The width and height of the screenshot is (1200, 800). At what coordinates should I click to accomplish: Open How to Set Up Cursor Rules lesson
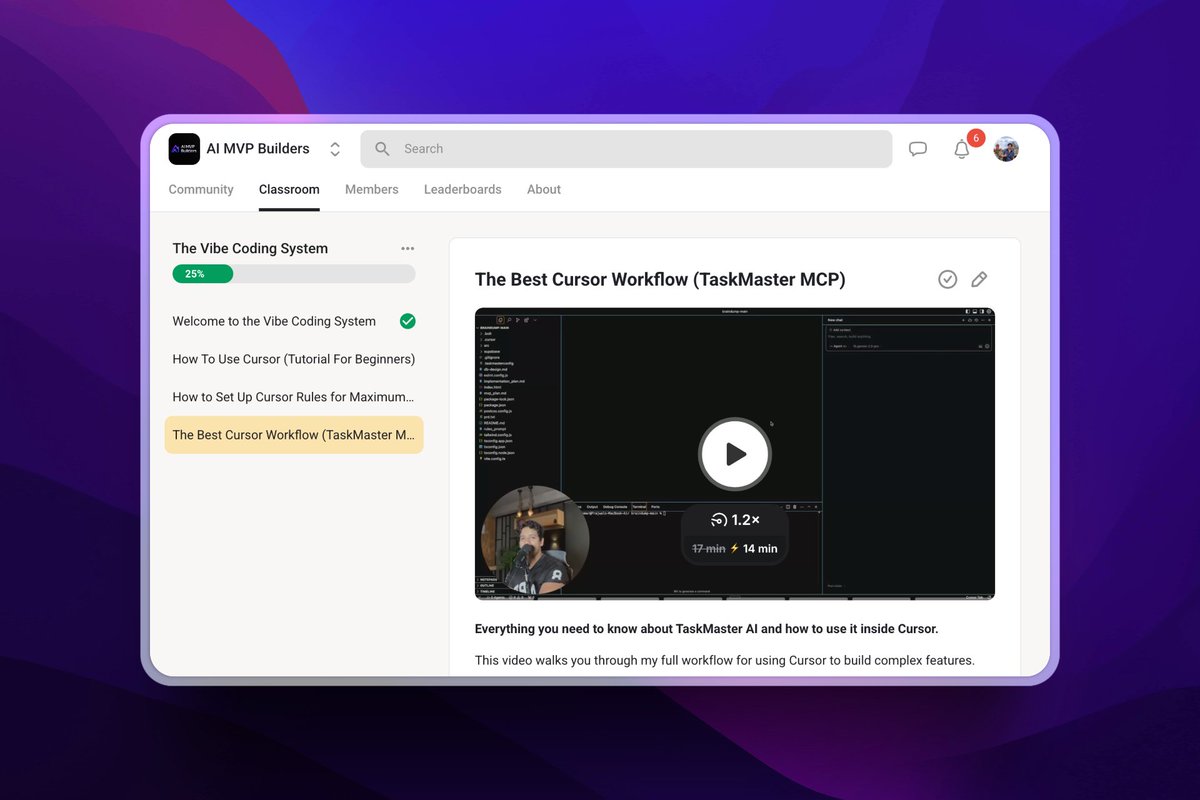[x=294, y=397]
